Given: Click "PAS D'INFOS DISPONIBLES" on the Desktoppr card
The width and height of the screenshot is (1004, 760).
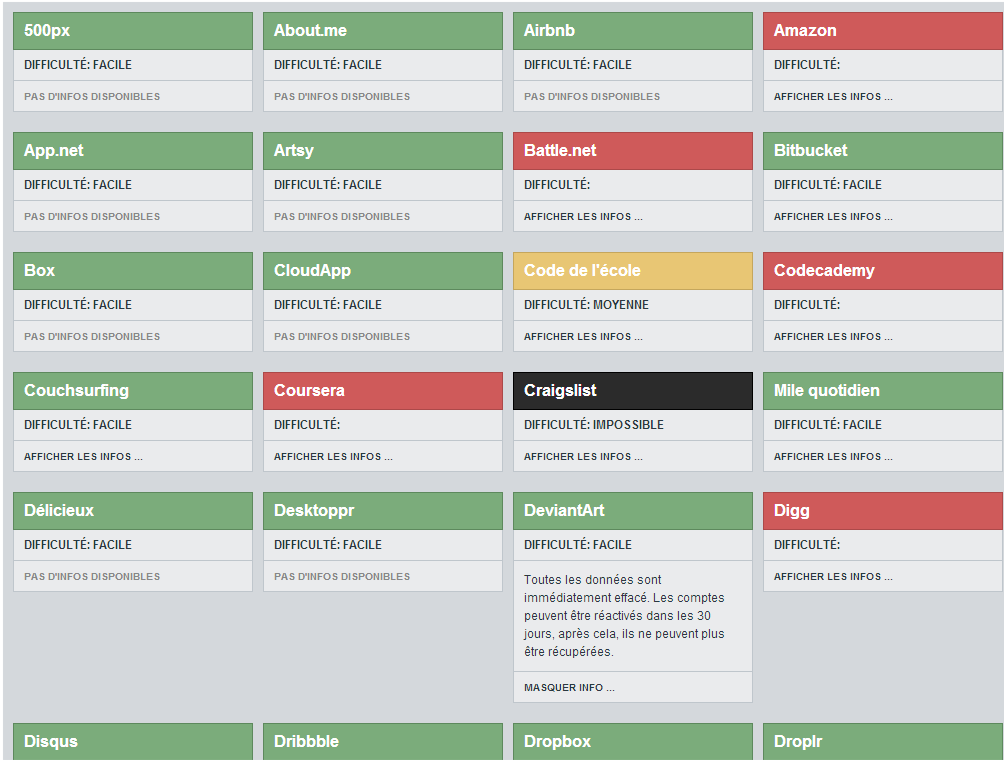Looking at the screenshot, I should pos(342,576).
